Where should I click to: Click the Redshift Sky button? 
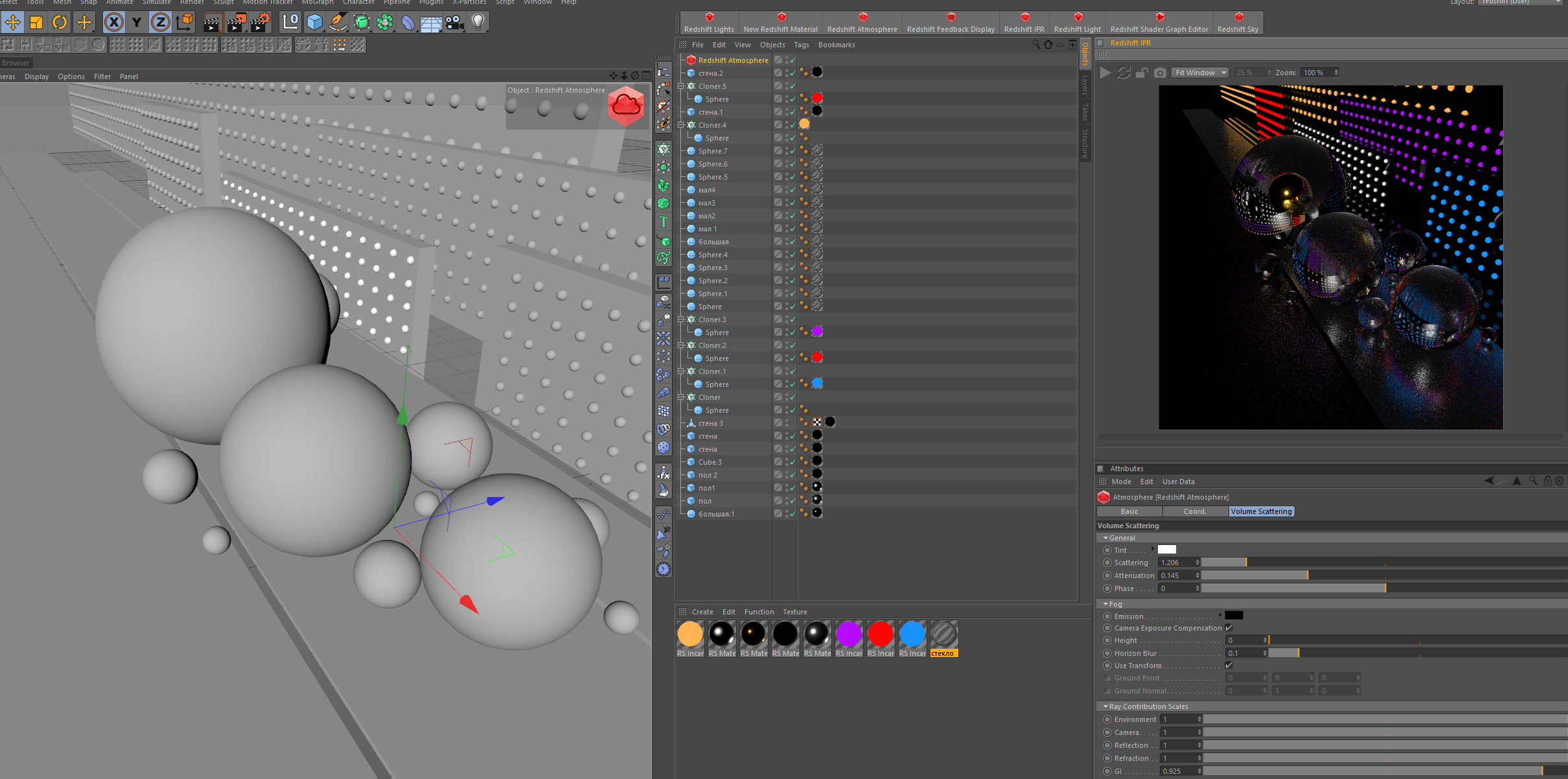1238,23
